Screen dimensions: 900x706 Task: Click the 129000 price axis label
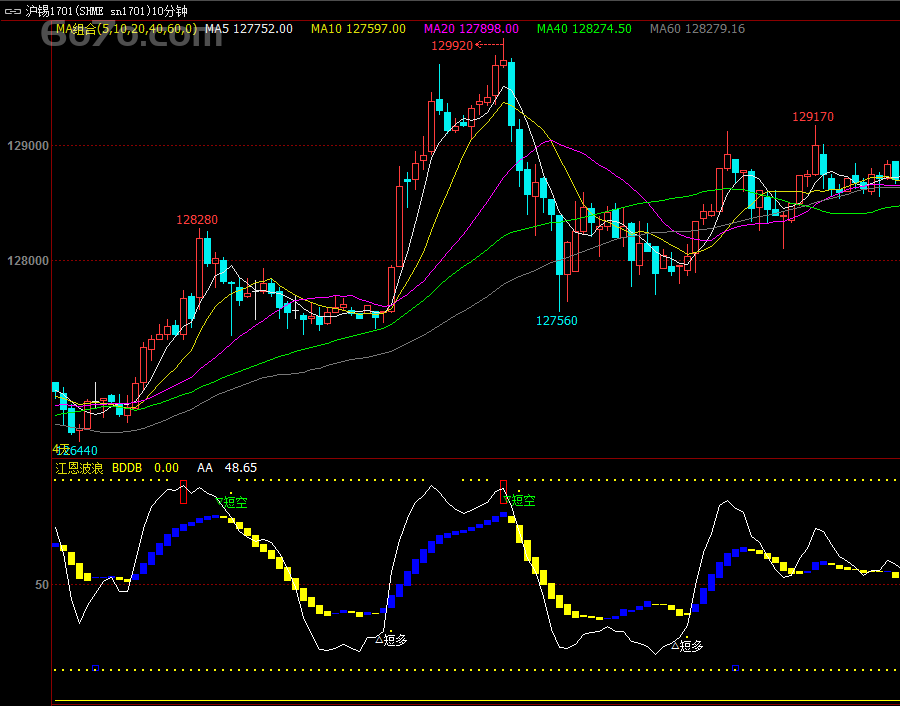click(x=28, y=146)
